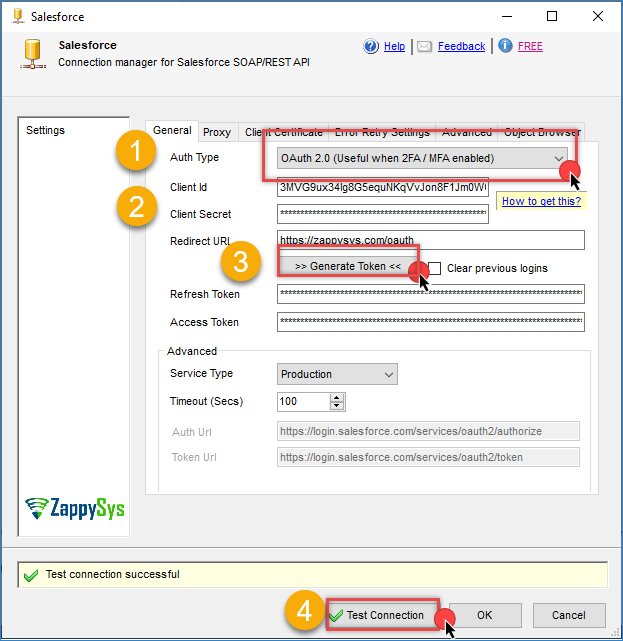Open the Feedback link
Viewport: 623px width, 641px height.
pyautogui.click(x=461, y=47)
